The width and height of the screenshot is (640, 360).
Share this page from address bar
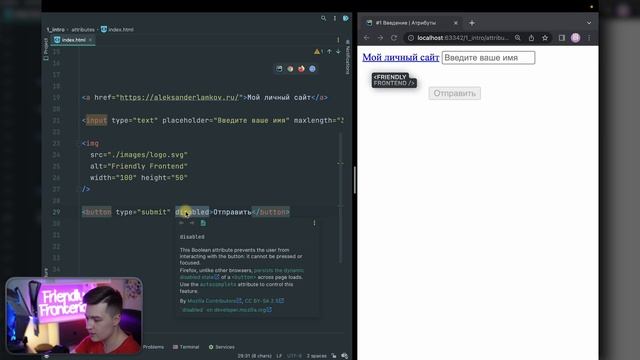(x=531, y=38)
